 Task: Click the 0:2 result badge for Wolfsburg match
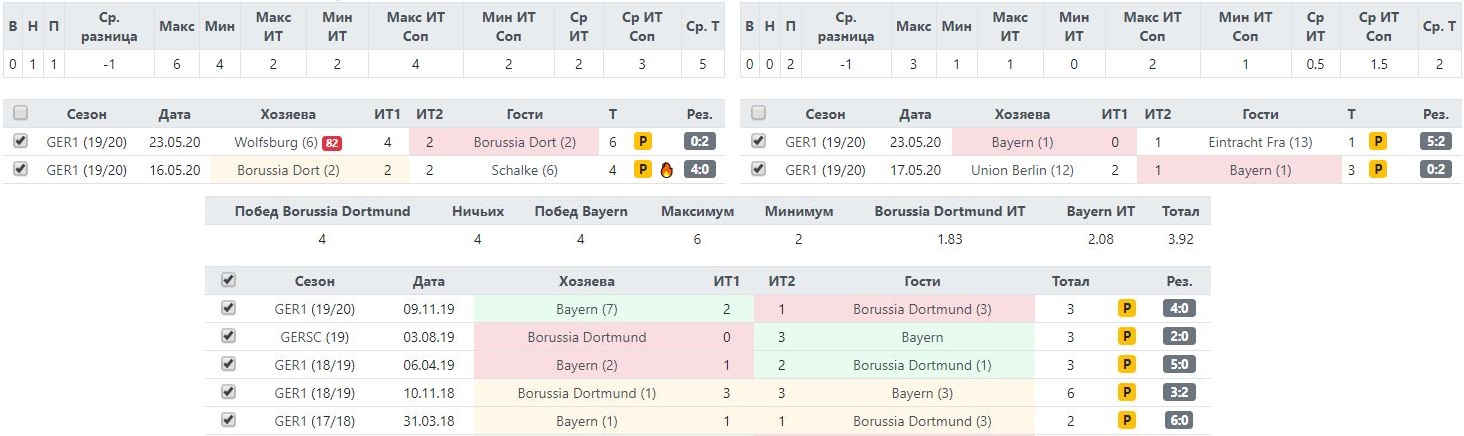point(699,142)
